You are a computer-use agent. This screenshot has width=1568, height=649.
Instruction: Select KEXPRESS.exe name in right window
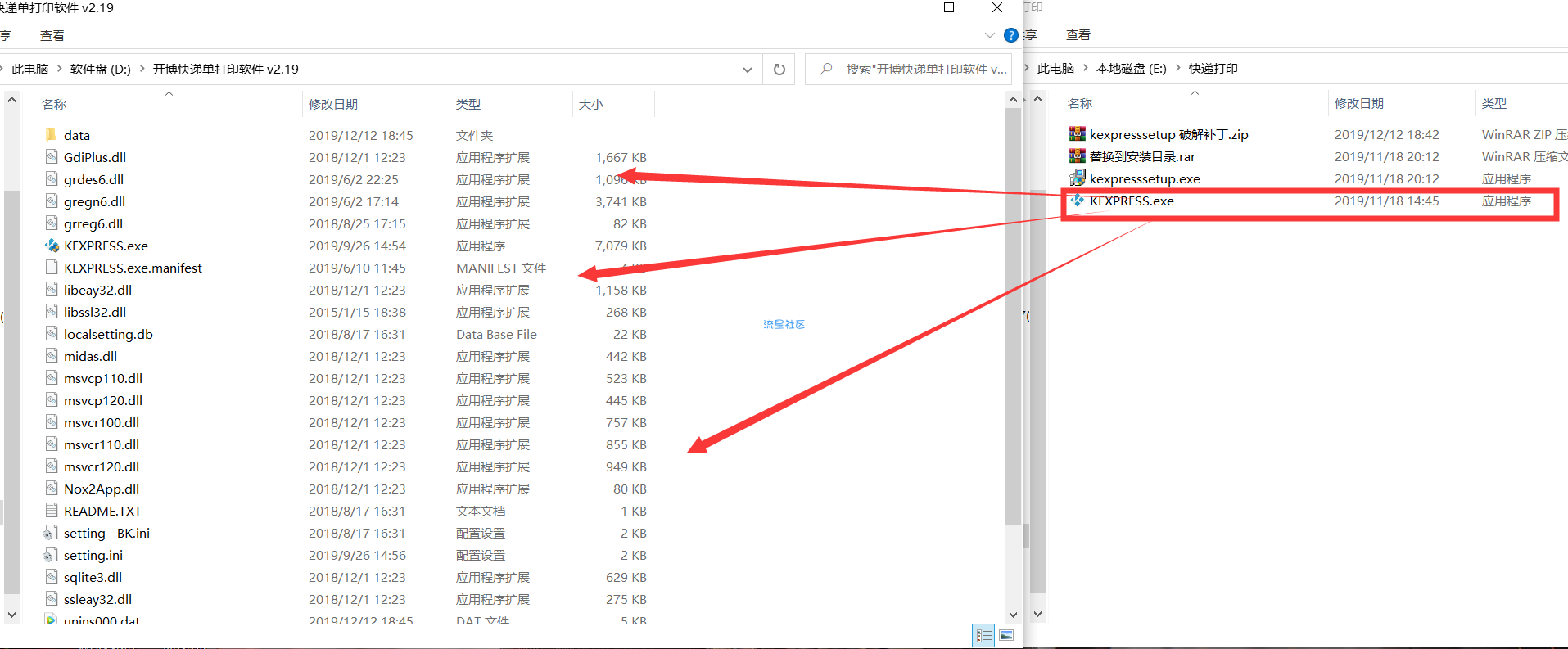pyautogui.click(x=1132, y=201)
